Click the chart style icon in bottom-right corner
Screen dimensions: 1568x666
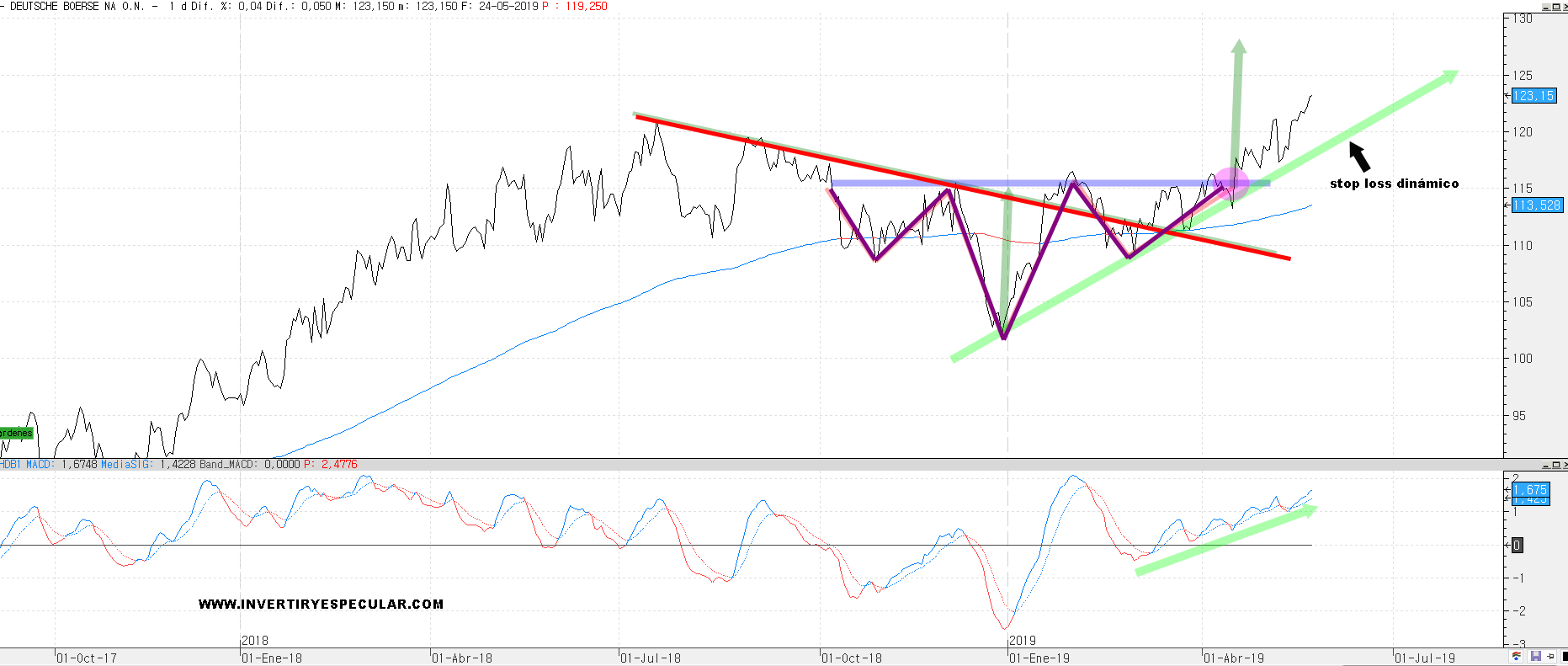click(x=1517, y=657)
